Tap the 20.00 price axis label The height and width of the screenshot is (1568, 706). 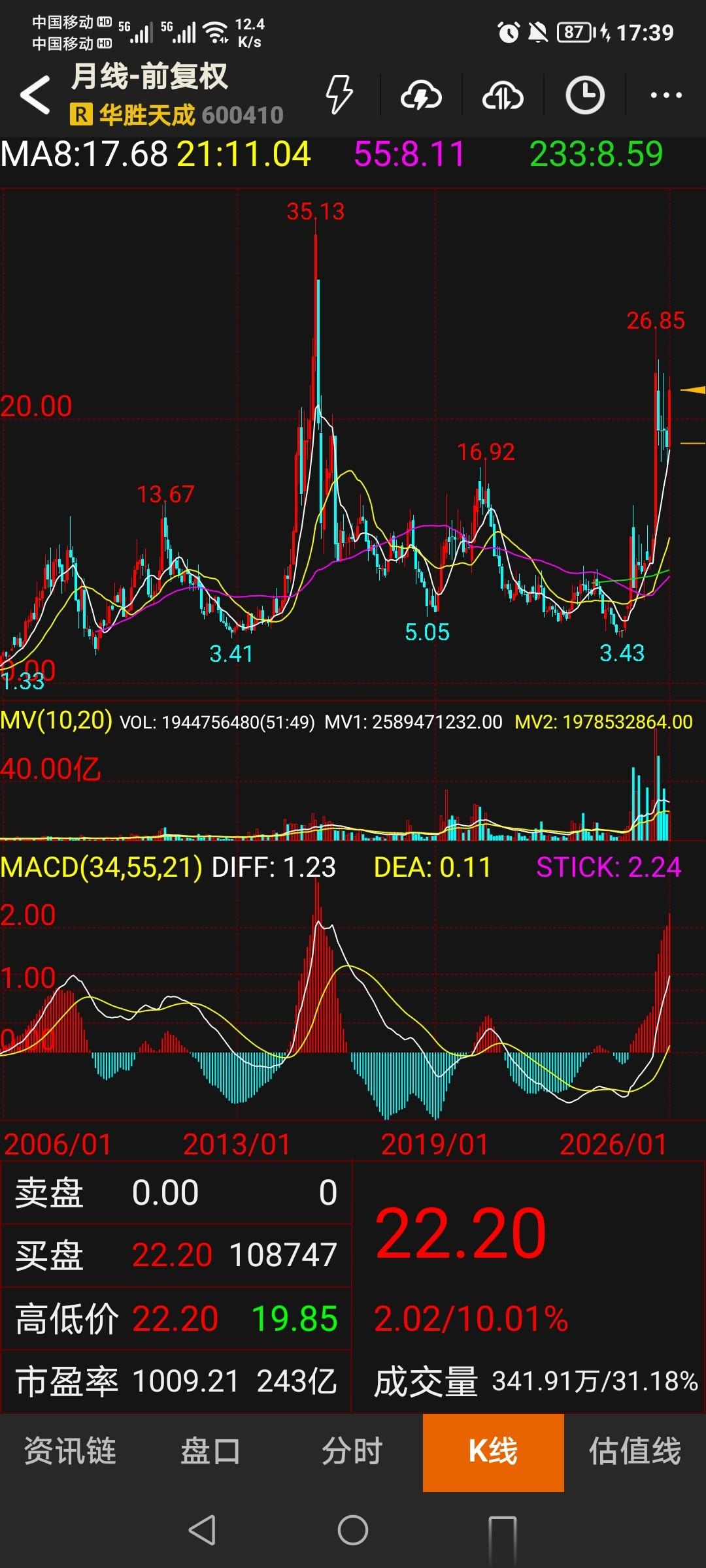click(36, 406)
